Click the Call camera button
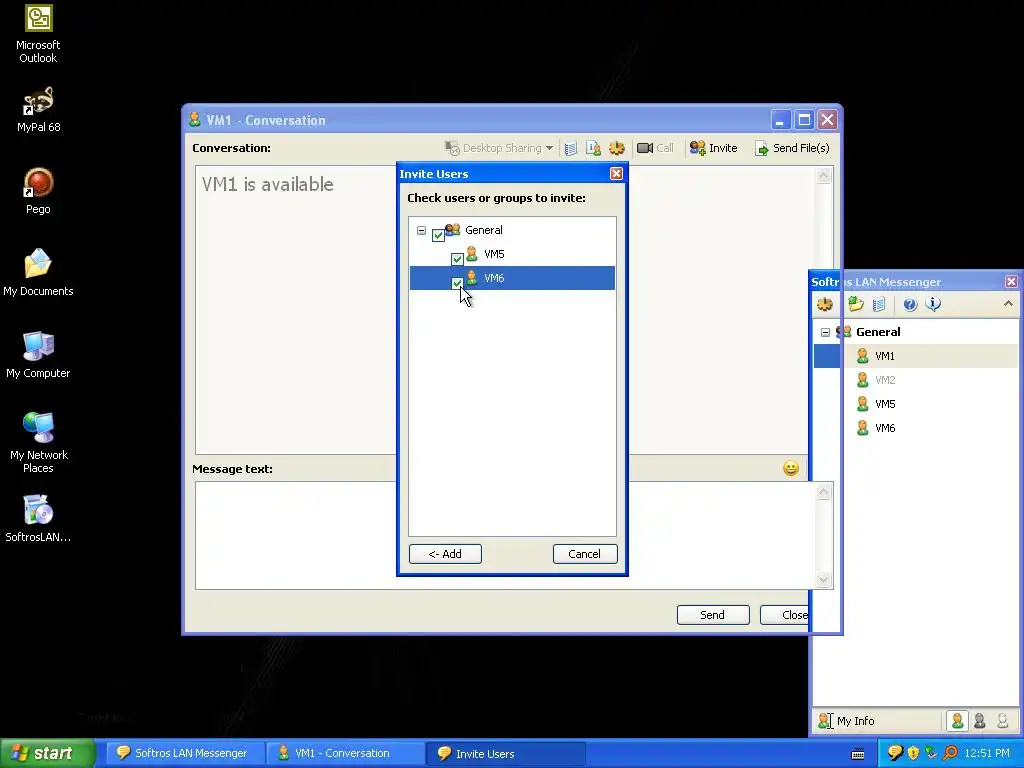The width and height of the screenshot is (1024, 768). (655, 148)
